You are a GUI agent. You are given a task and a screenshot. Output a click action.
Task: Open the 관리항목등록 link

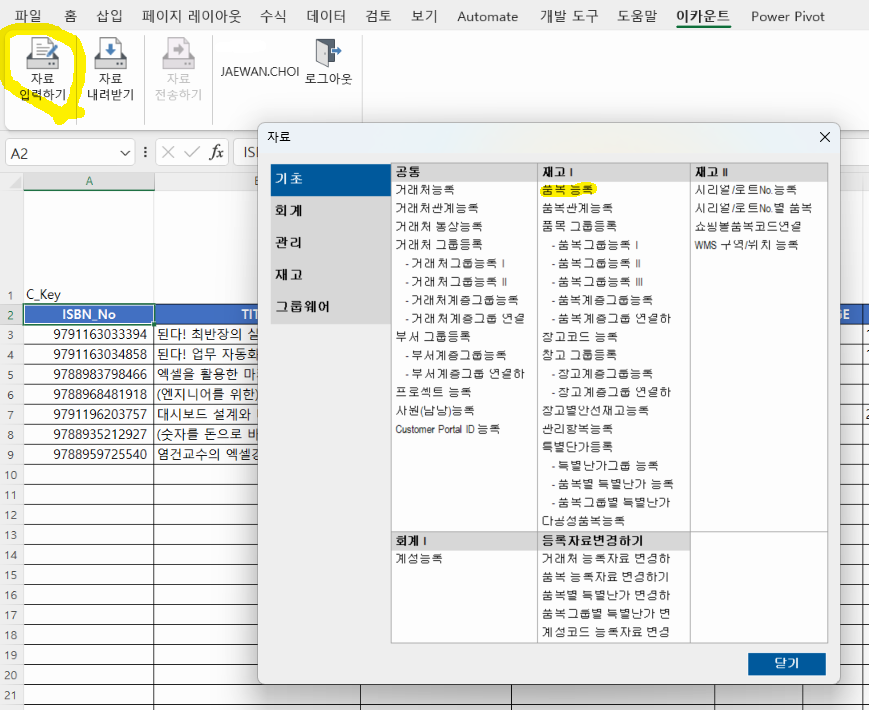(577, 429)
